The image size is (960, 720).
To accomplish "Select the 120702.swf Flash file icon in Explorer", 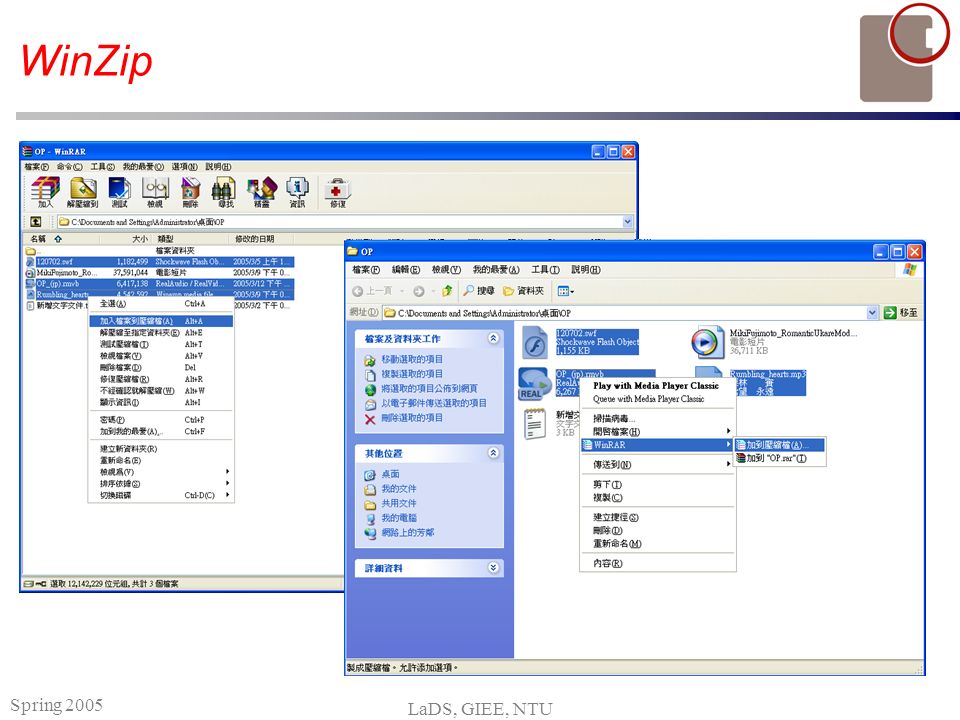I will pos(535,343).
